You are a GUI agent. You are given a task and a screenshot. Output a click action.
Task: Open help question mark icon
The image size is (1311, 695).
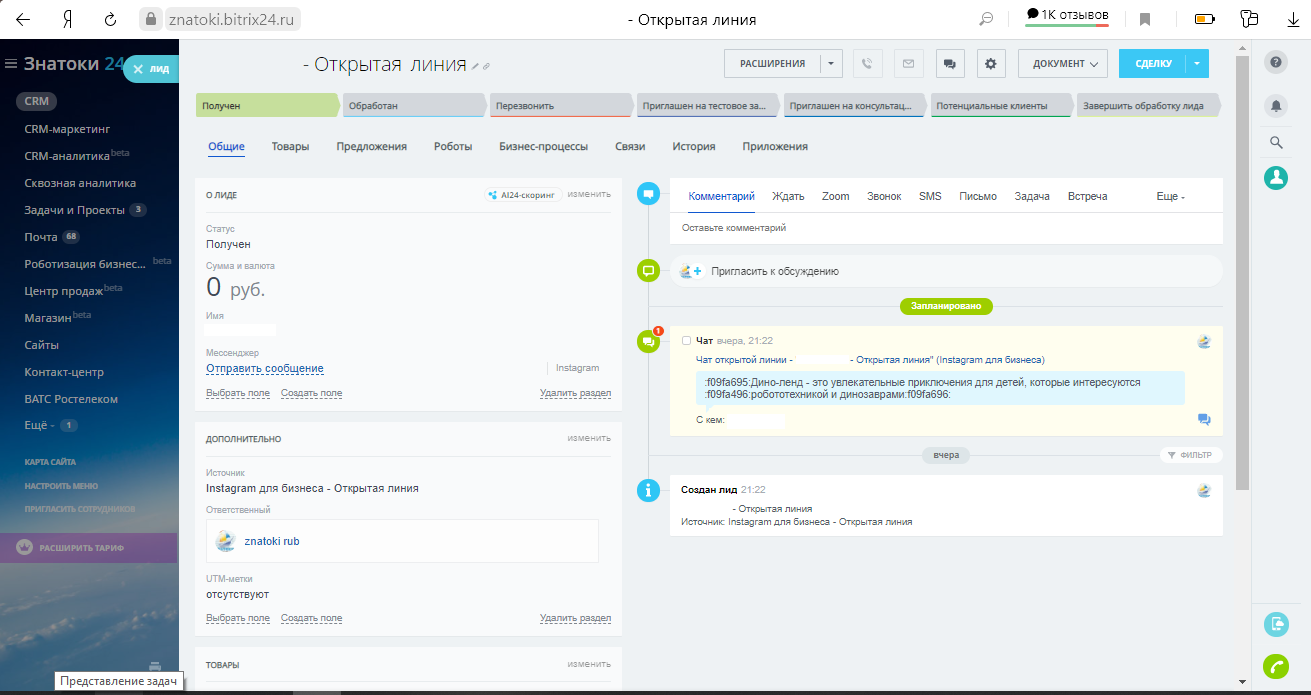tap(1276, 63)
